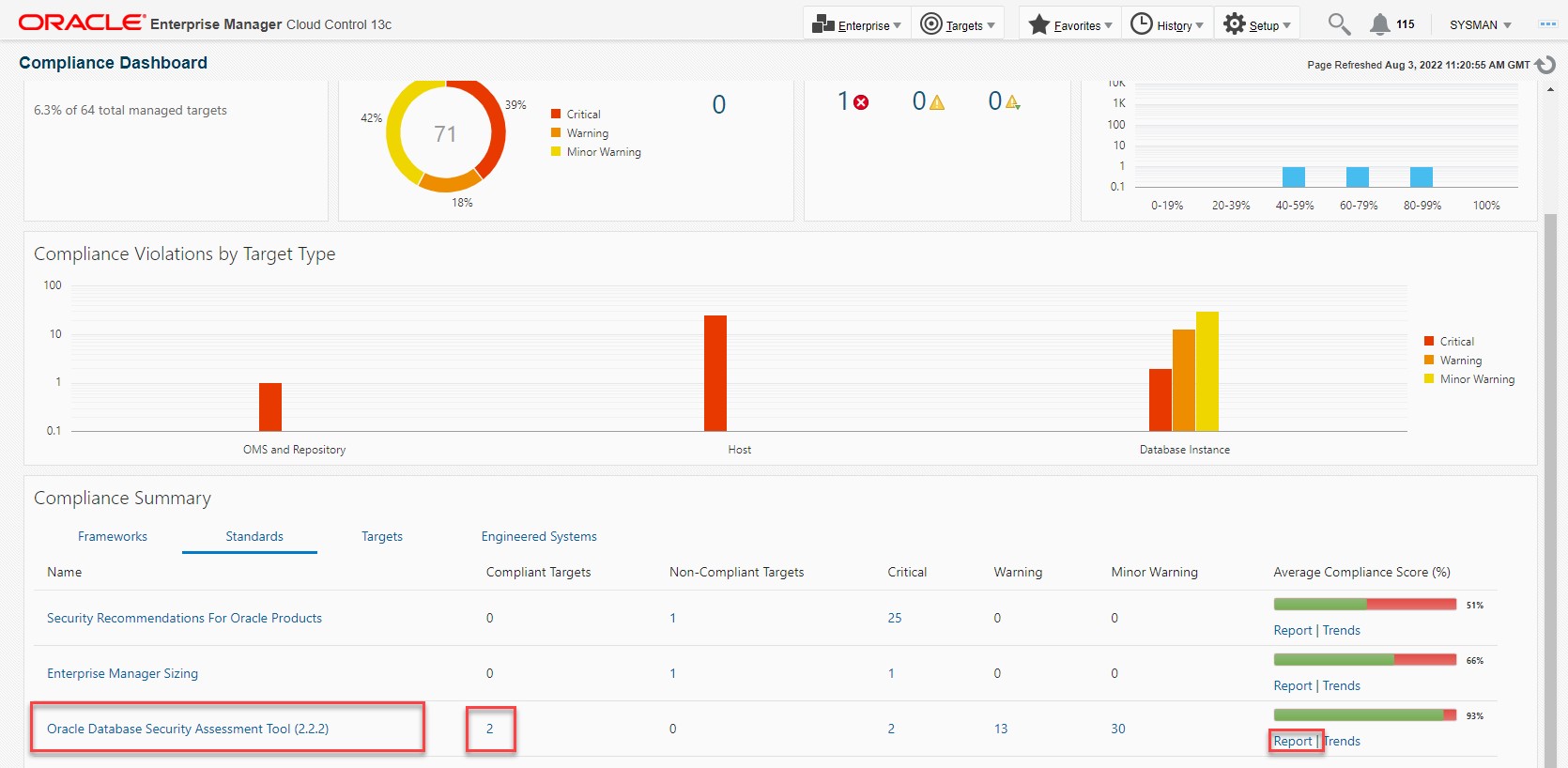
Task: Expand the Targets dropdown menu
Action: (x=958, y=25)
